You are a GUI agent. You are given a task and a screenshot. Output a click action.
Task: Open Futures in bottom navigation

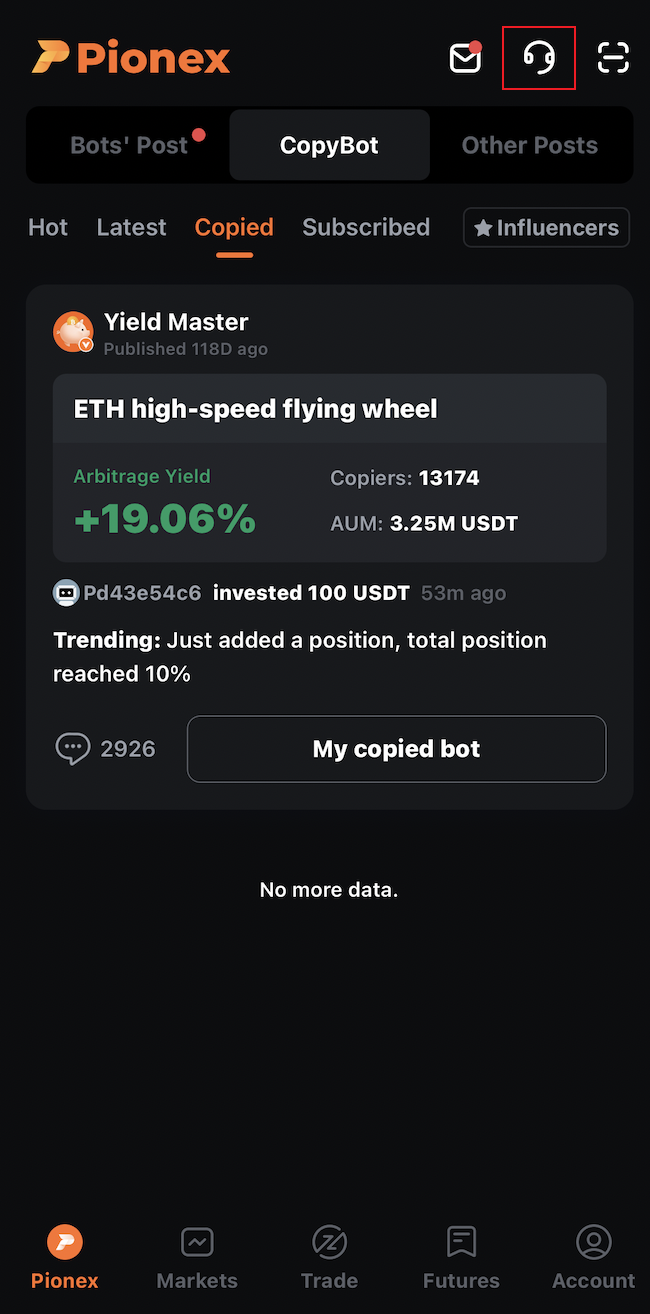pyautogui.click(x=461, y=1258)
